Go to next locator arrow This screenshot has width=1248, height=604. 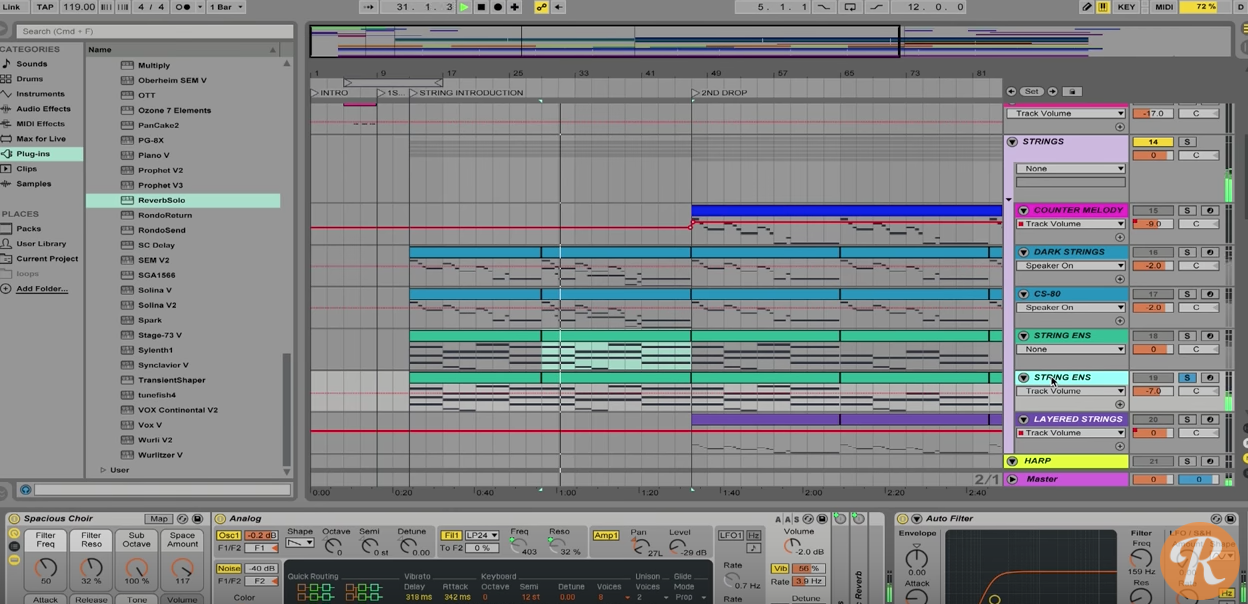(x=1052, y=92)
